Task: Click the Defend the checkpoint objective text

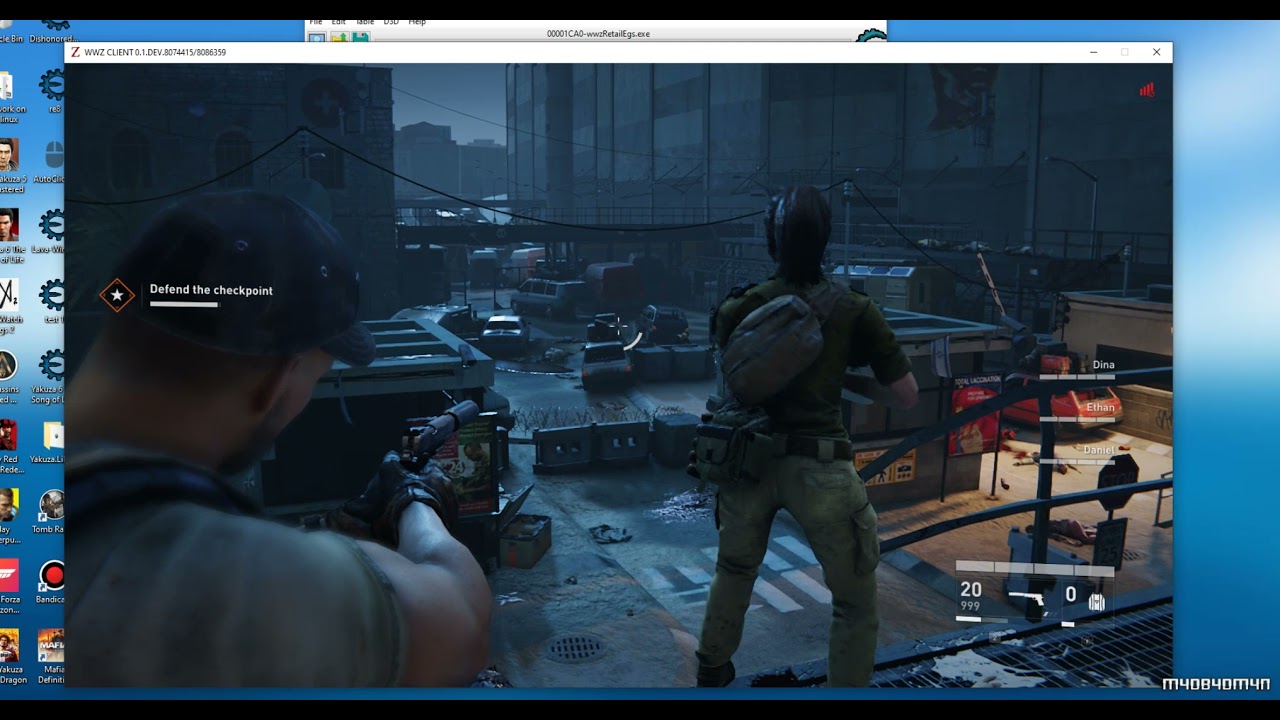Action: 211,290
